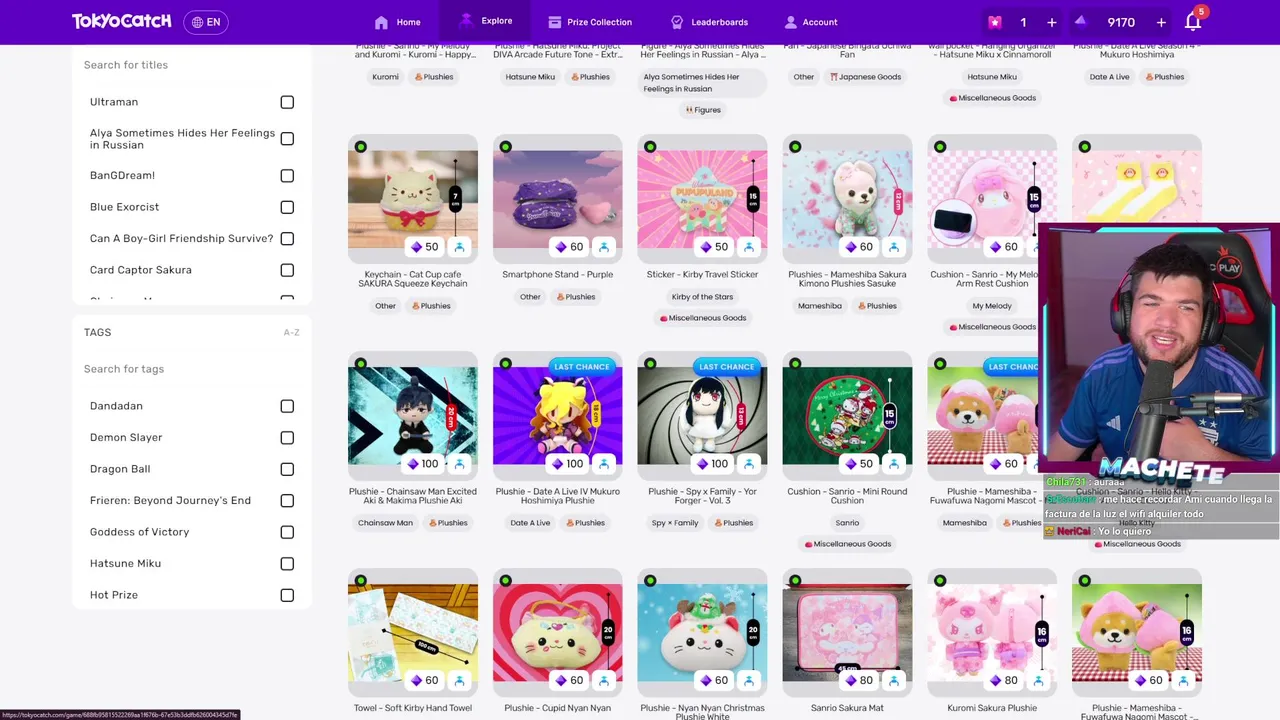Click play icon on Kuromi Sakura Plushie

pos(1039,680)
